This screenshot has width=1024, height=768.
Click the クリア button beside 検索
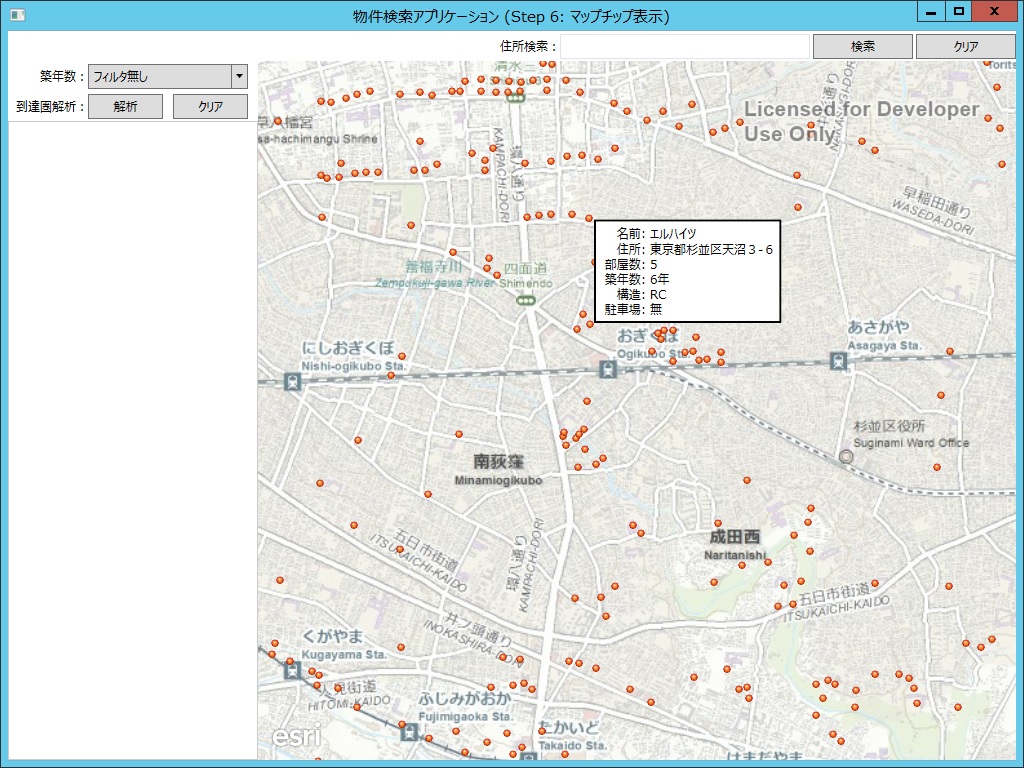[966, 46]
